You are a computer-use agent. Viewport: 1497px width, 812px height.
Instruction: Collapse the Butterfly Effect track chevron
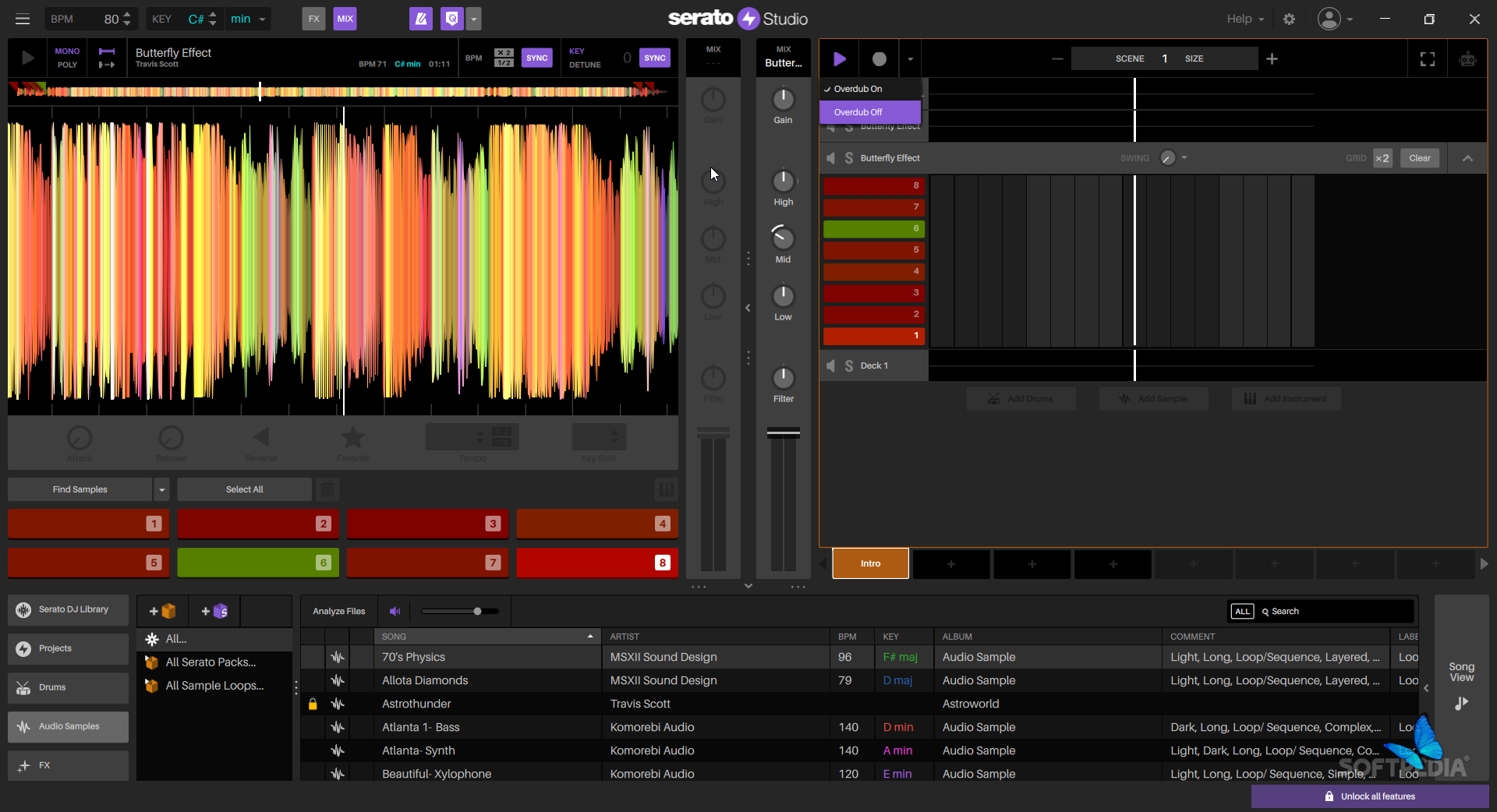click(1467, 158)
